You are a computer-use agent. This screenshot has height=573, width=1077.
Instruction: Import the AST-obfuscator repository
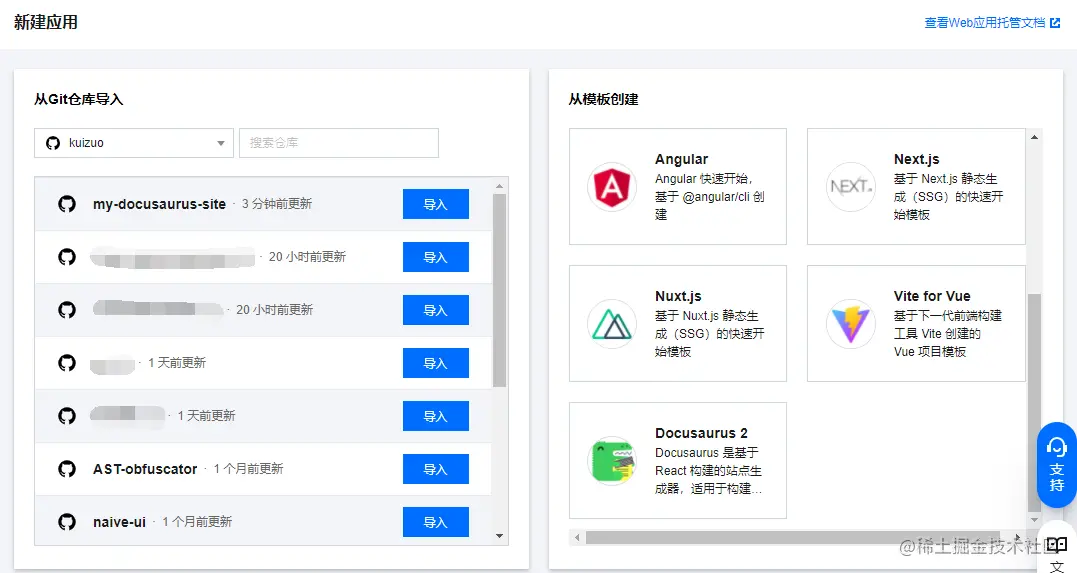point(435,469)
